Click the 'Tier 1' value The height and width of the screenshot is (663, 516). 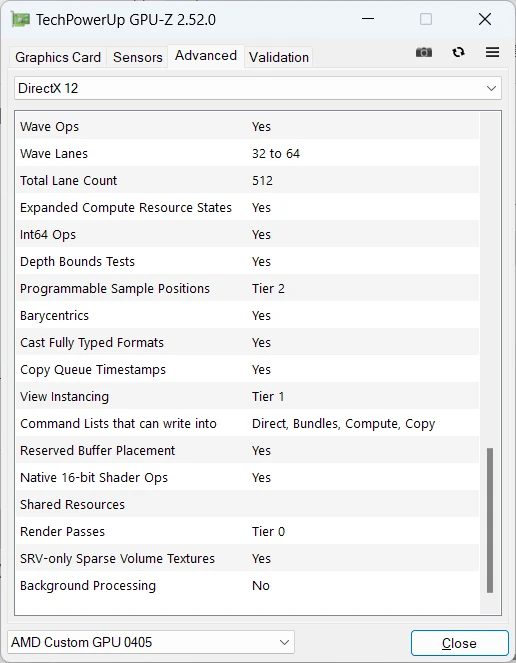click(x=268, y=397)
